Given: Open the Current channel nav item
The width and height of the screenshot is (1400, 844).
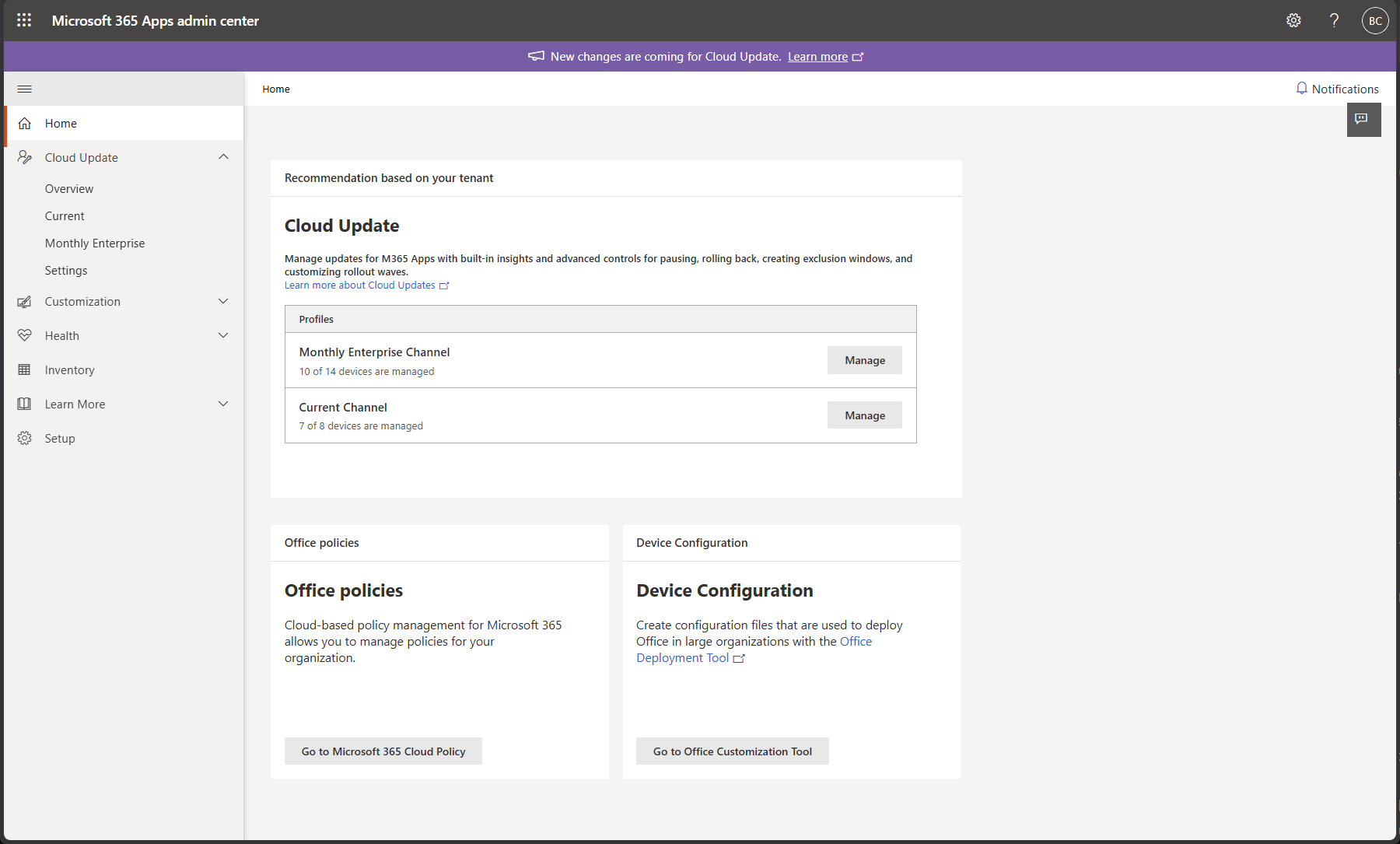Looking at the screenshot, I should point(65,216).
